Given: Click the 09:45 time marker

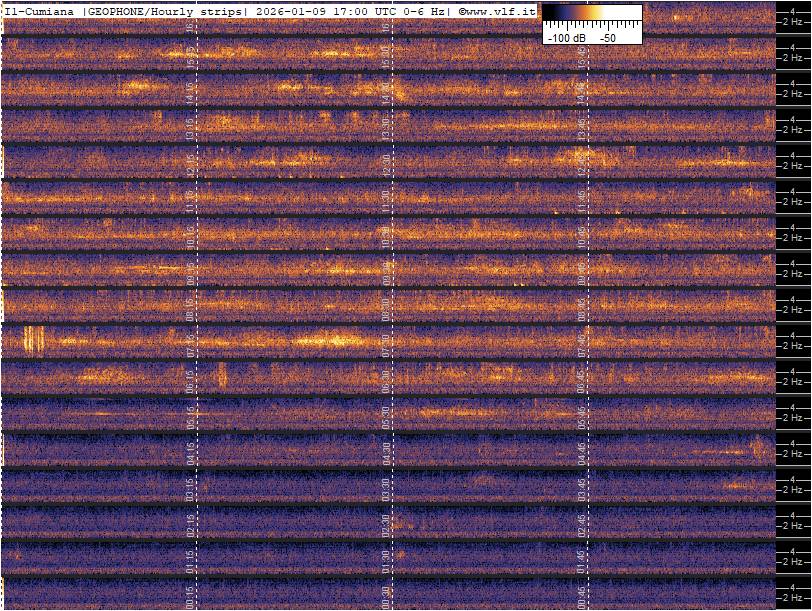Looking at the screenshot, I should 582,273.
